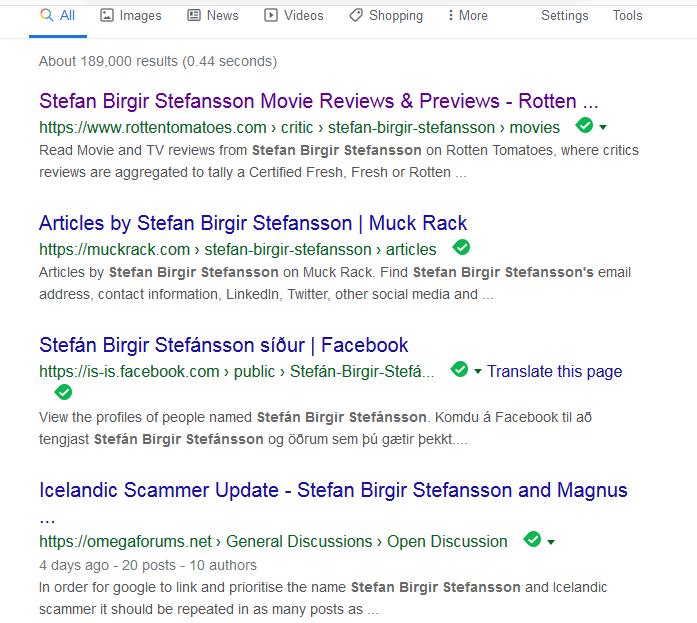Expand dropdown arrow on omegaforums.net result
Viewport: 697px width, 623px height.
click(551, 542)
